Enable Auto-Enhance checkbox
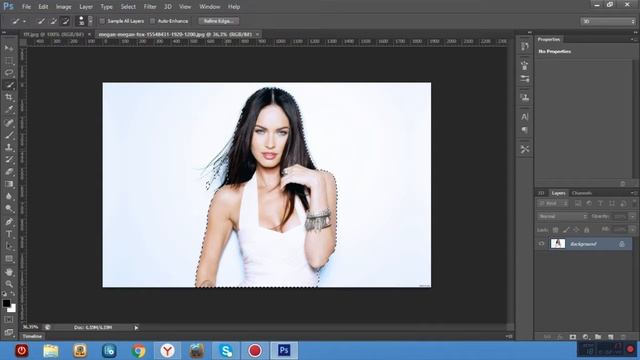Image resolution: width=640 pixels, height=360 pixels. 153,21
